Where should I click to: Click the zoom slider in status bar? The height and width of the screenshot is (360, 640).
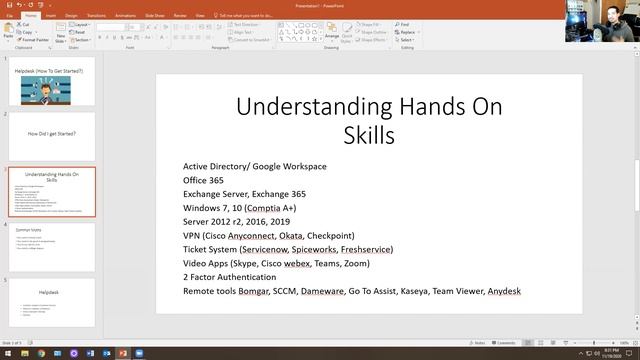click(x=594, y=343)
